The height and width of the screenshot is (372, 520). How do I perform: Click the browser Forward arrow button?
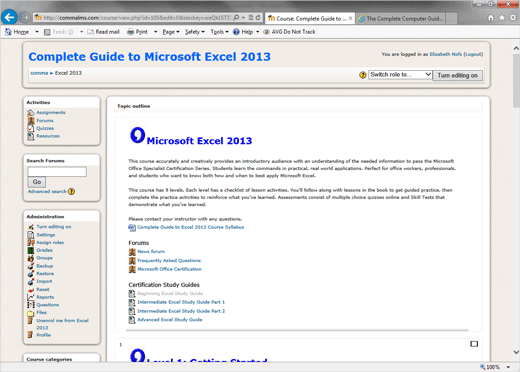(24, 17)
